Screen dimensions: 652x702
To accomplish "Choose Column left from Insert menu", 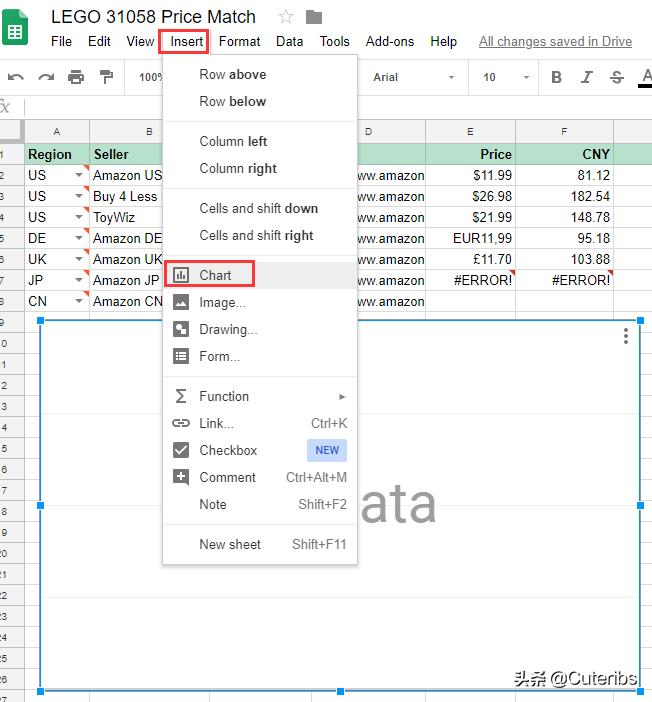I will [260, 141].
